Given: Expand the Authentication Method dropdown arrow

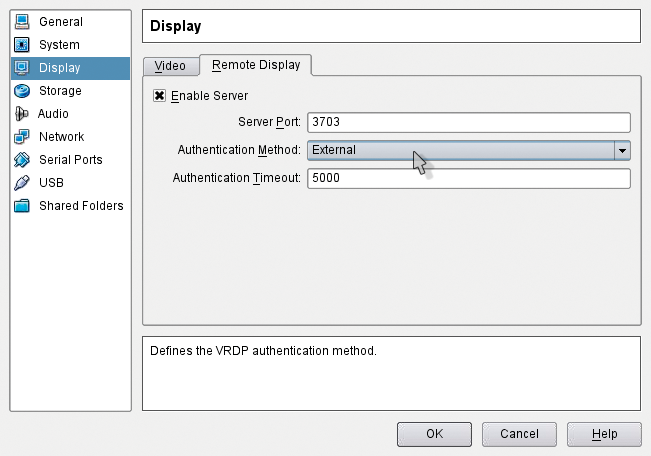Looking at the screenshot, I should tap(622, 150).
